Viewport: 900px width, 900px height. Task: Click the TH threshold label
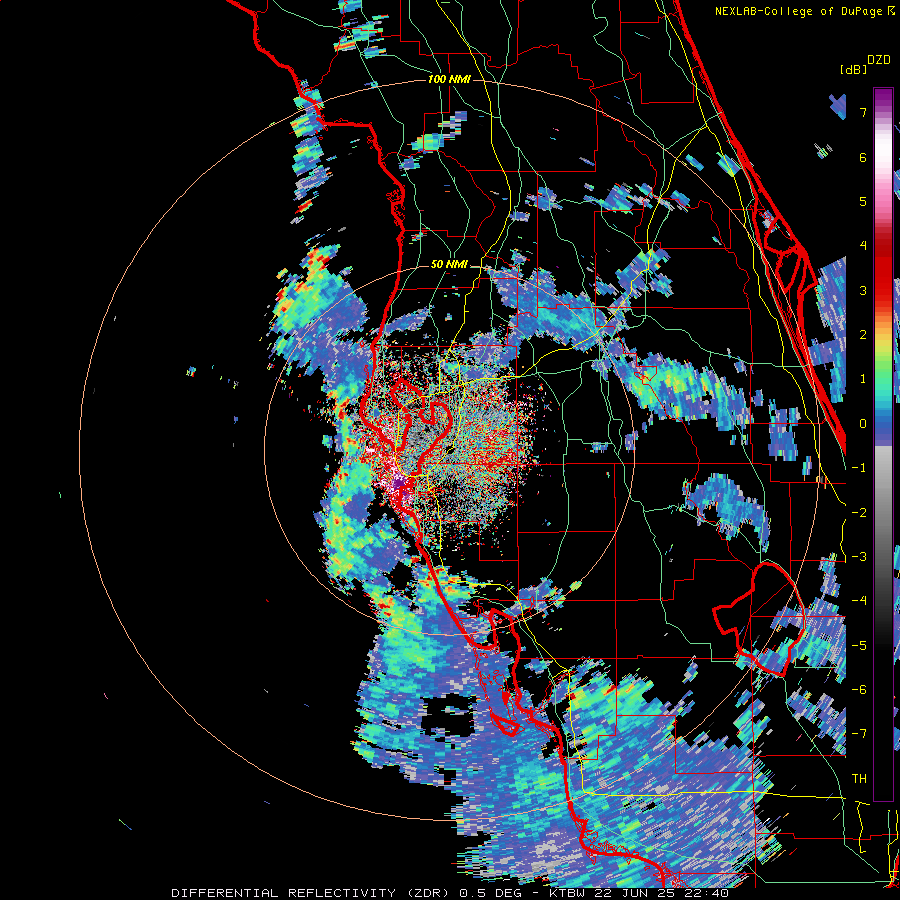(859, 779)
